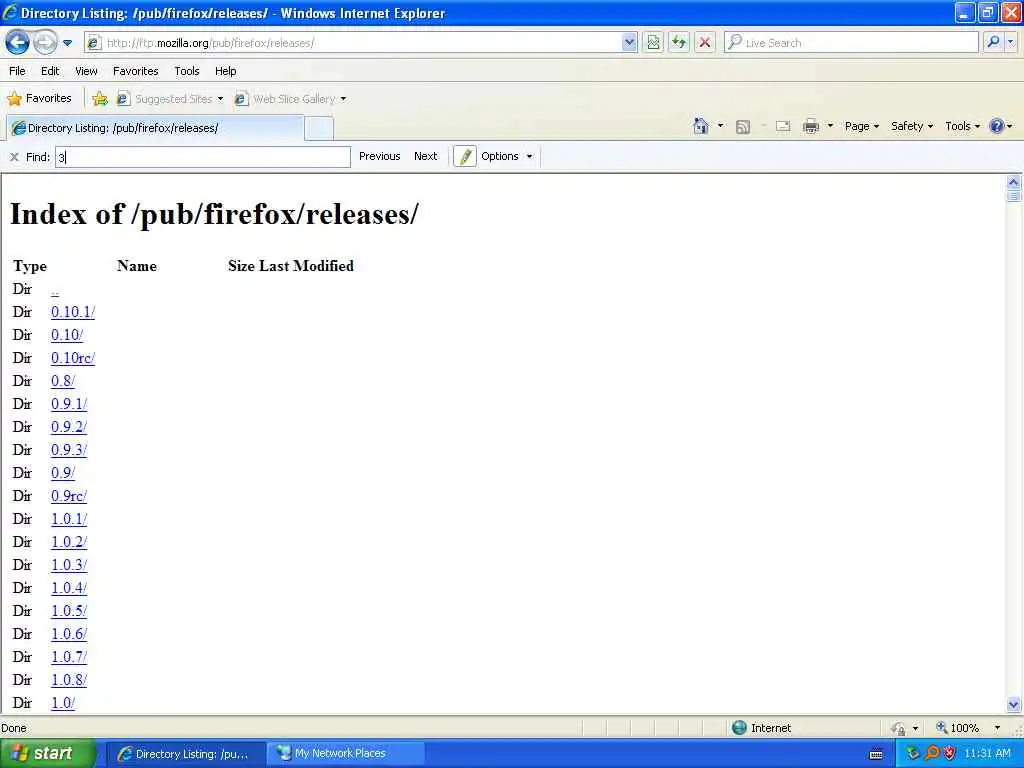Open the 0.10.1/ directory link

tap(73, 312)
